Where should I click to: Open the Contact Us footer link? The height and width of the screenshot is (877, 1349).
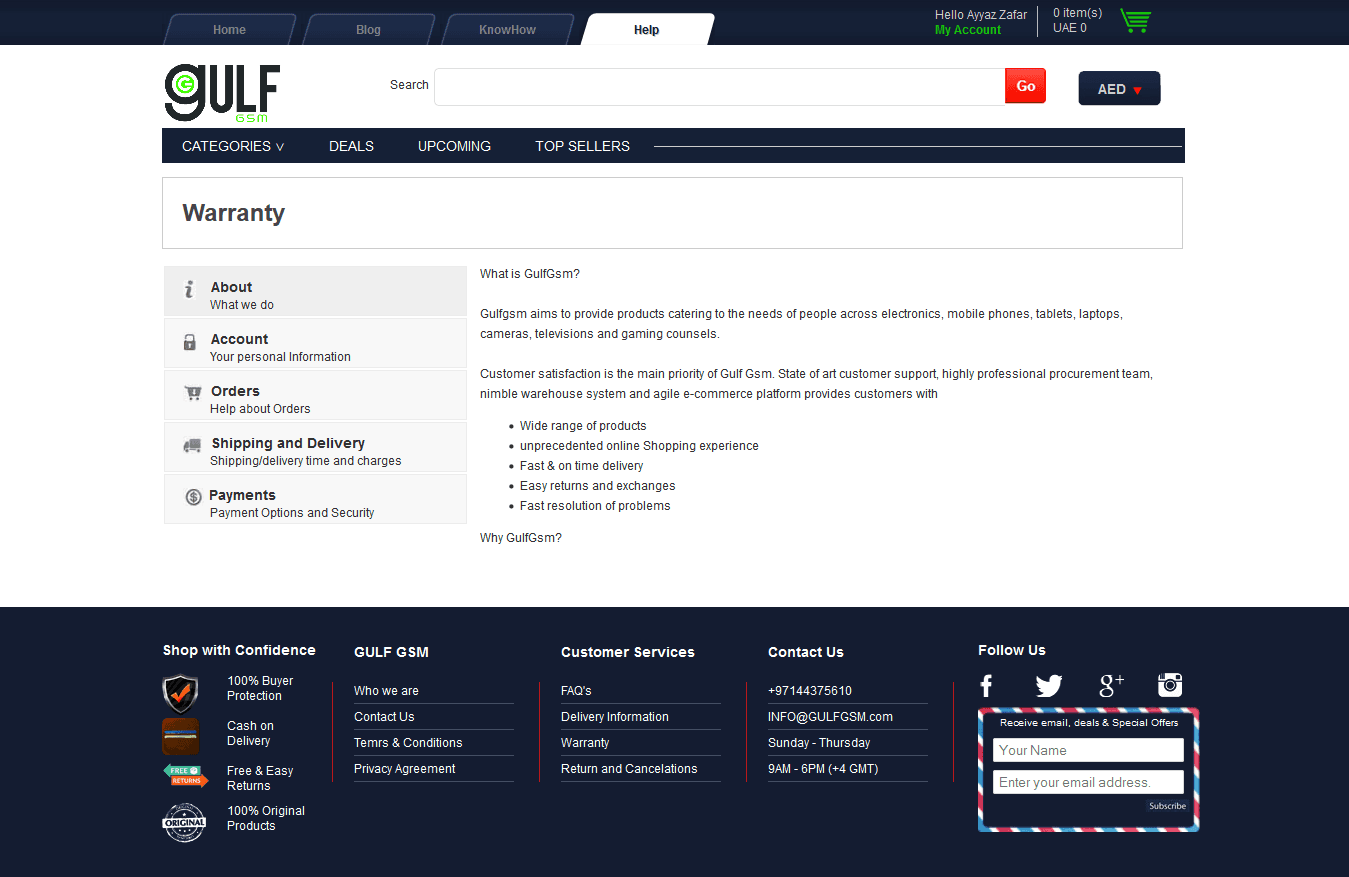384,717
